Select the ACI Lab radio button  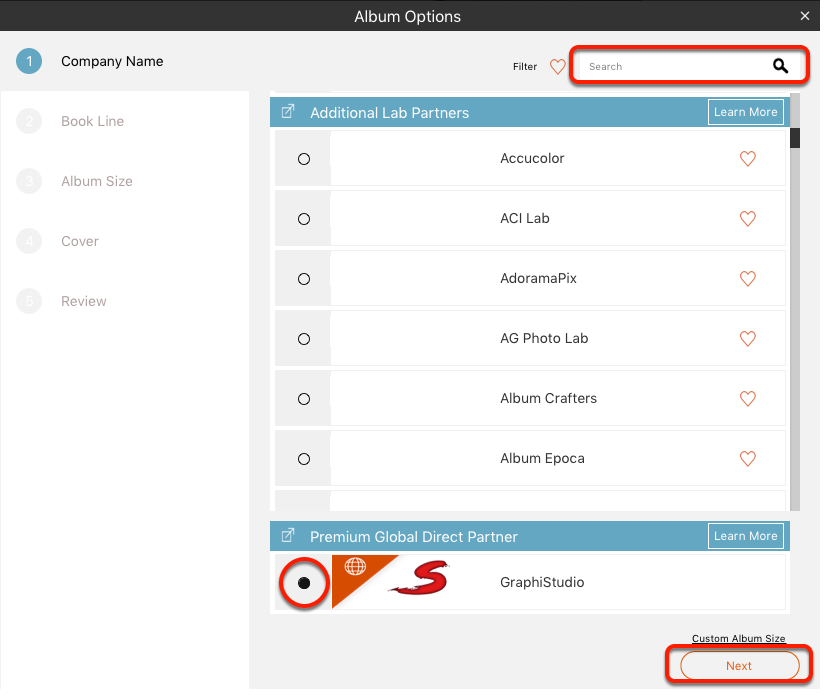pos(304,219)
